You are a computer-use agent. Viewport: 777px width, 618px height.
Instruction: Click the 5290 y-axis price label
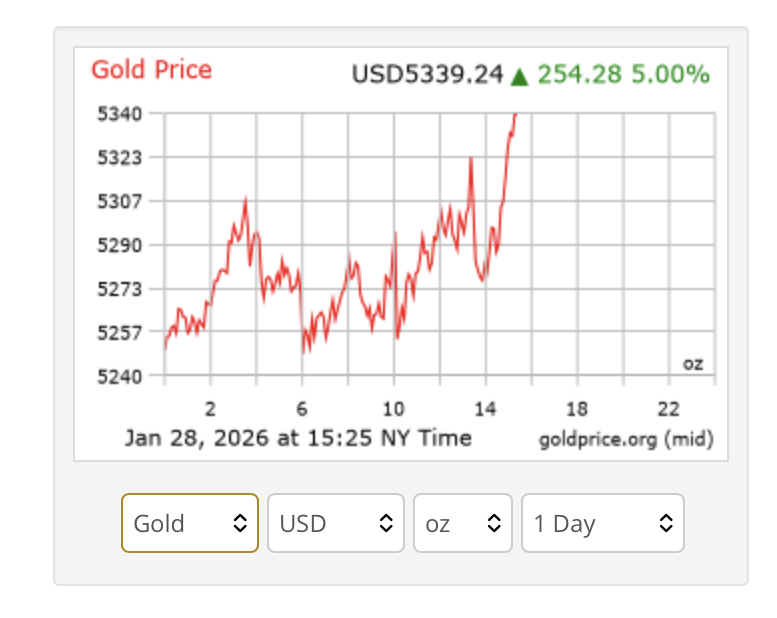(119, 245)
